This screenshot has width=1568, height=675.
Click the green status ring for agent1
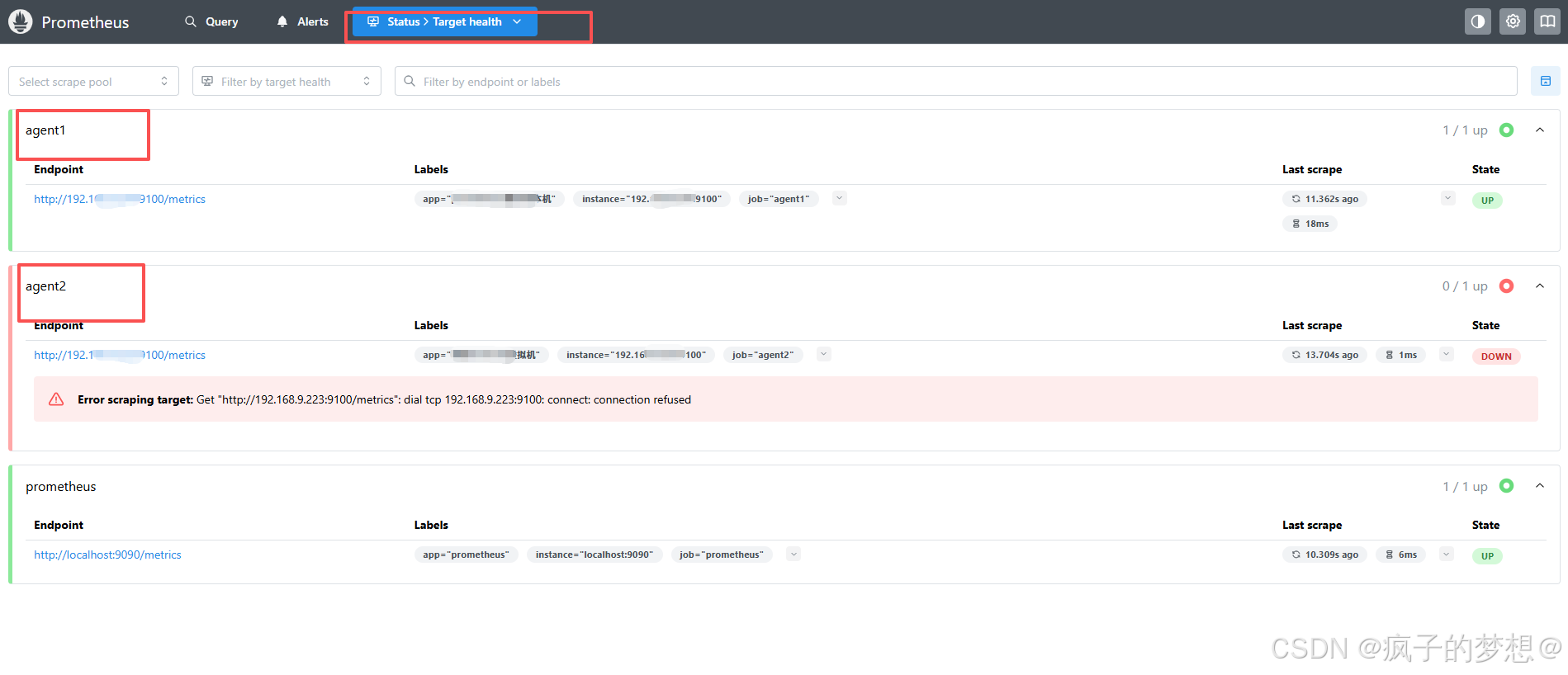pos(1506,130)
